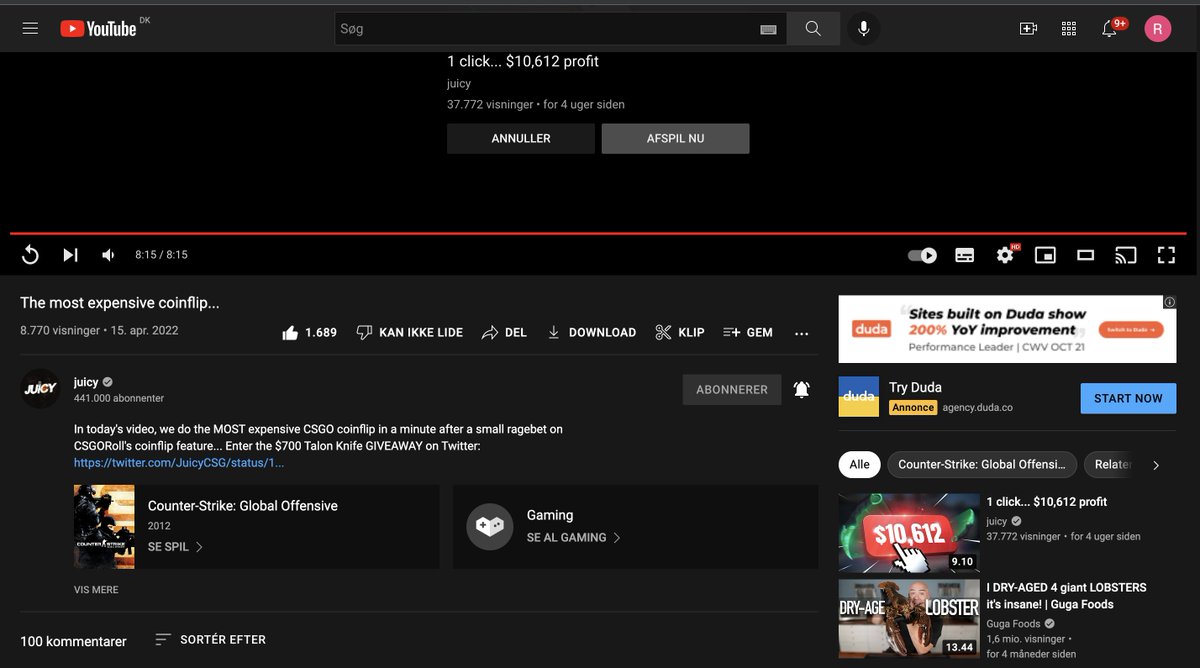Open more actions three-dot menu
Viewport: 1200px width, 668px height.
pos(801,333)
